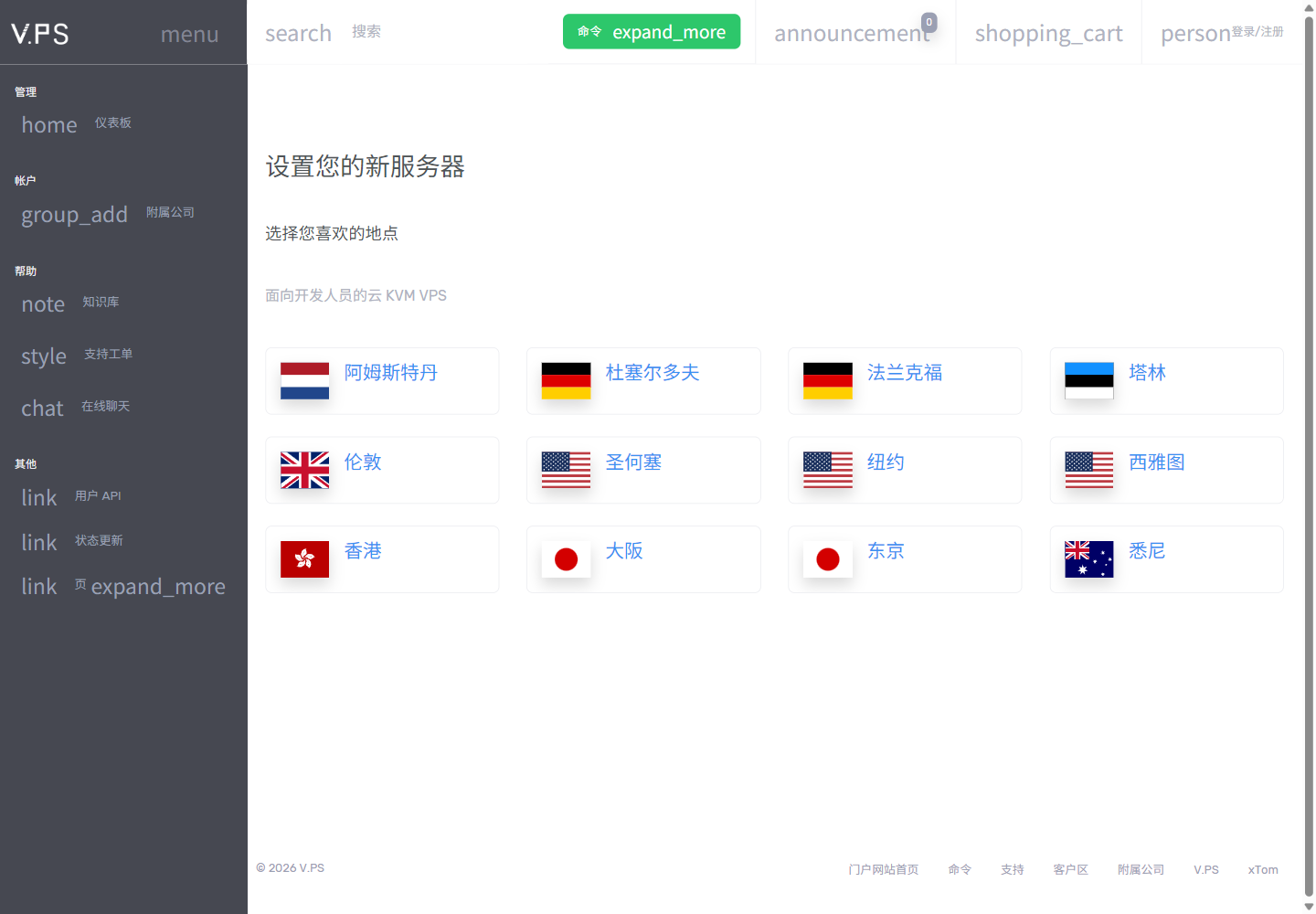Click the page vertical scrollbar
The image size is (1316, 914).
(1309, 457)
